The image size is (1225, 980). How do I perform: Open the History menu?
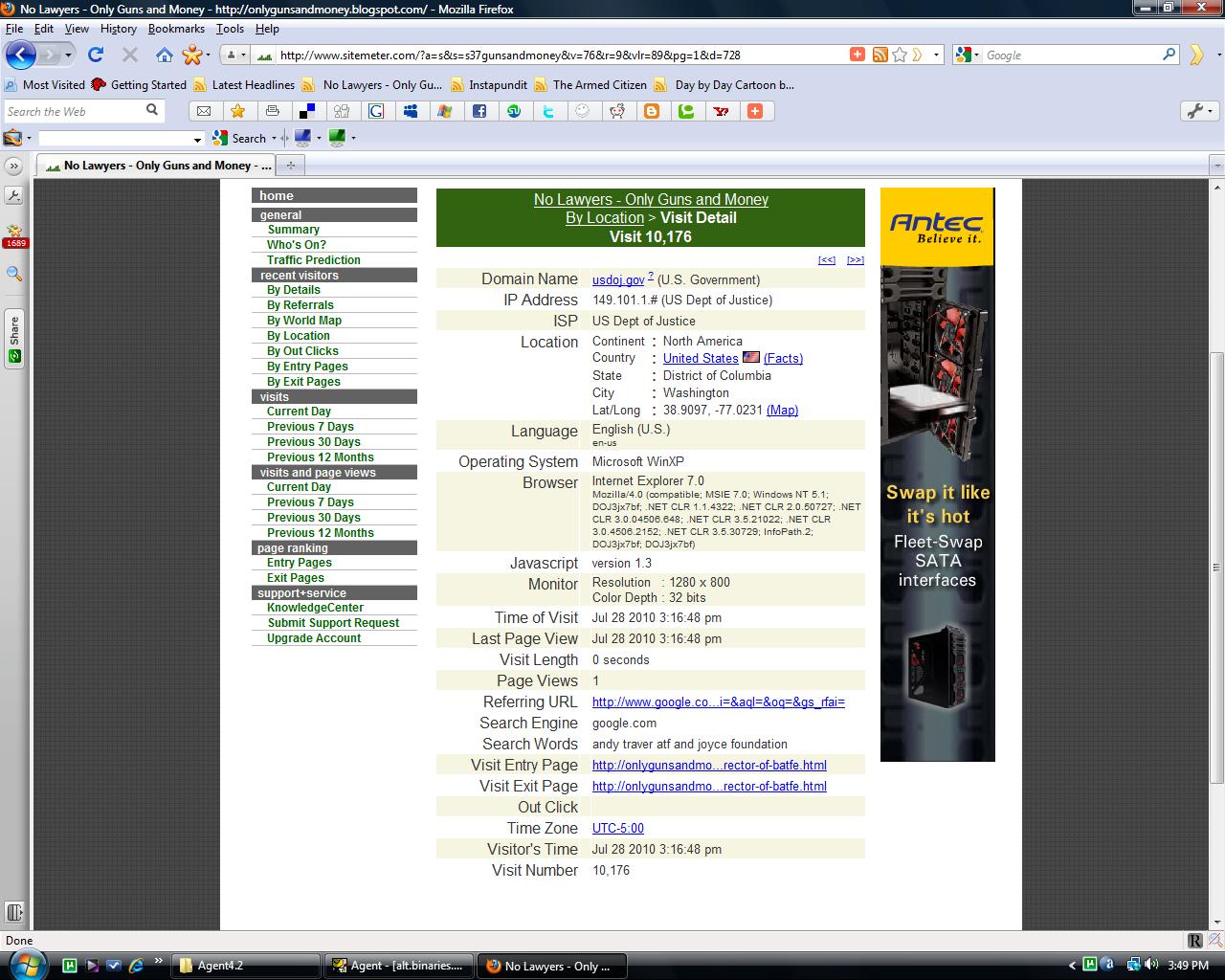pyautogui.click(x=118, y=29)
